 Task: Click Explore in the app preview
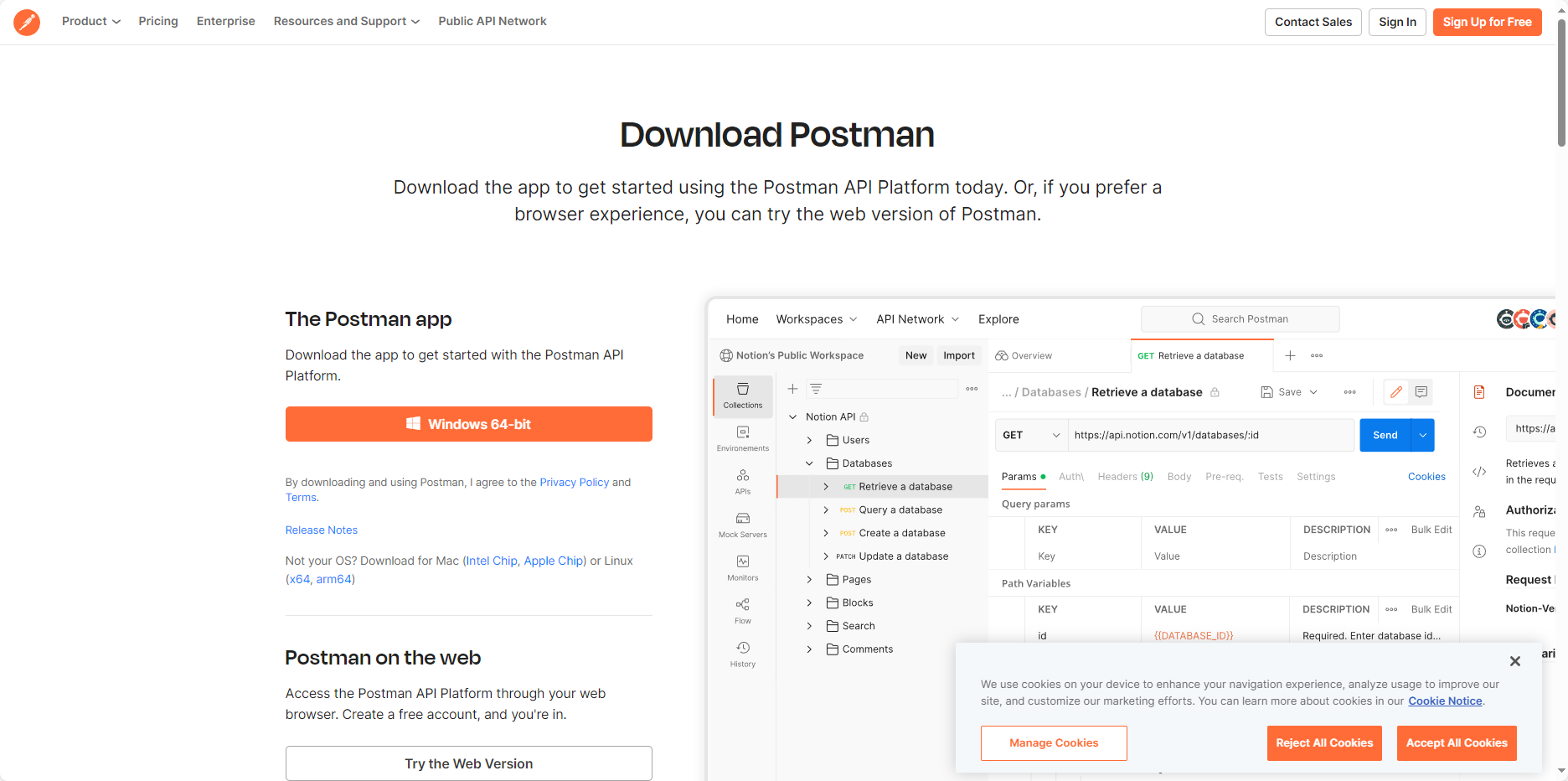(x=998, y=319)
